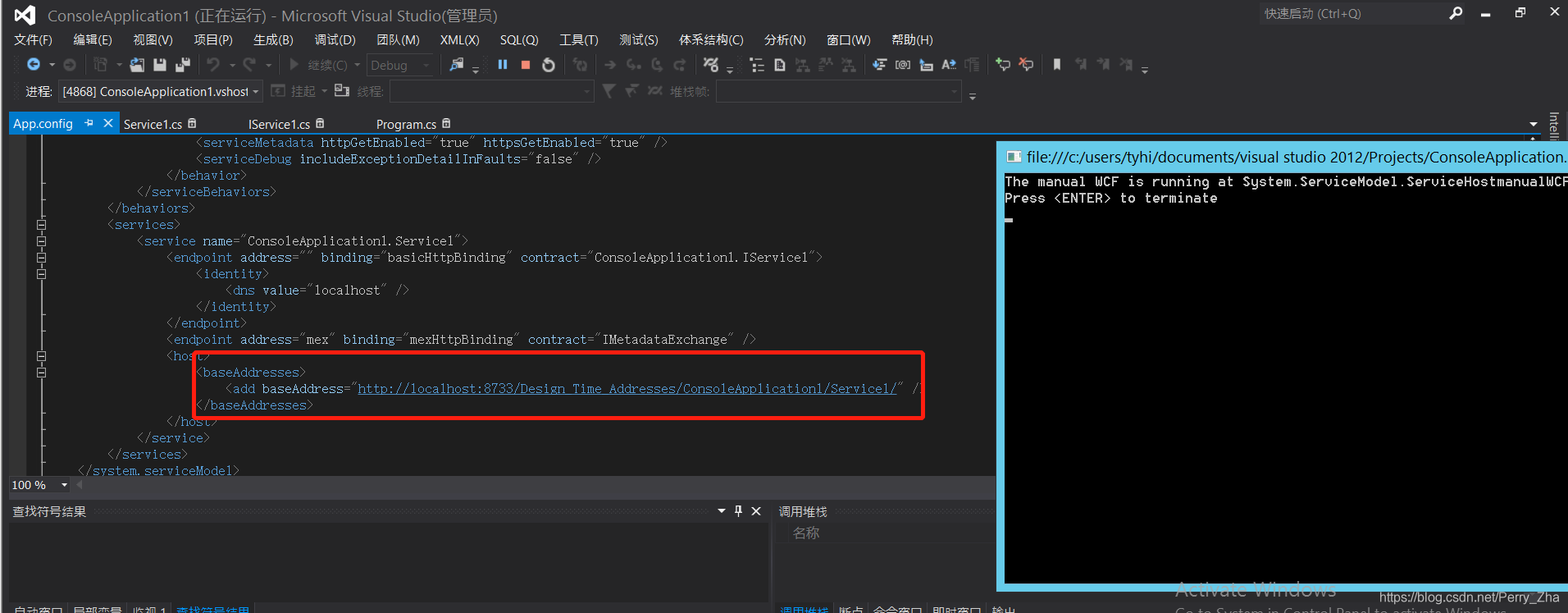Uncomment selected lines icon
The height and width of the screenshot is (613, 1568).
click(x=1026, y=65)
